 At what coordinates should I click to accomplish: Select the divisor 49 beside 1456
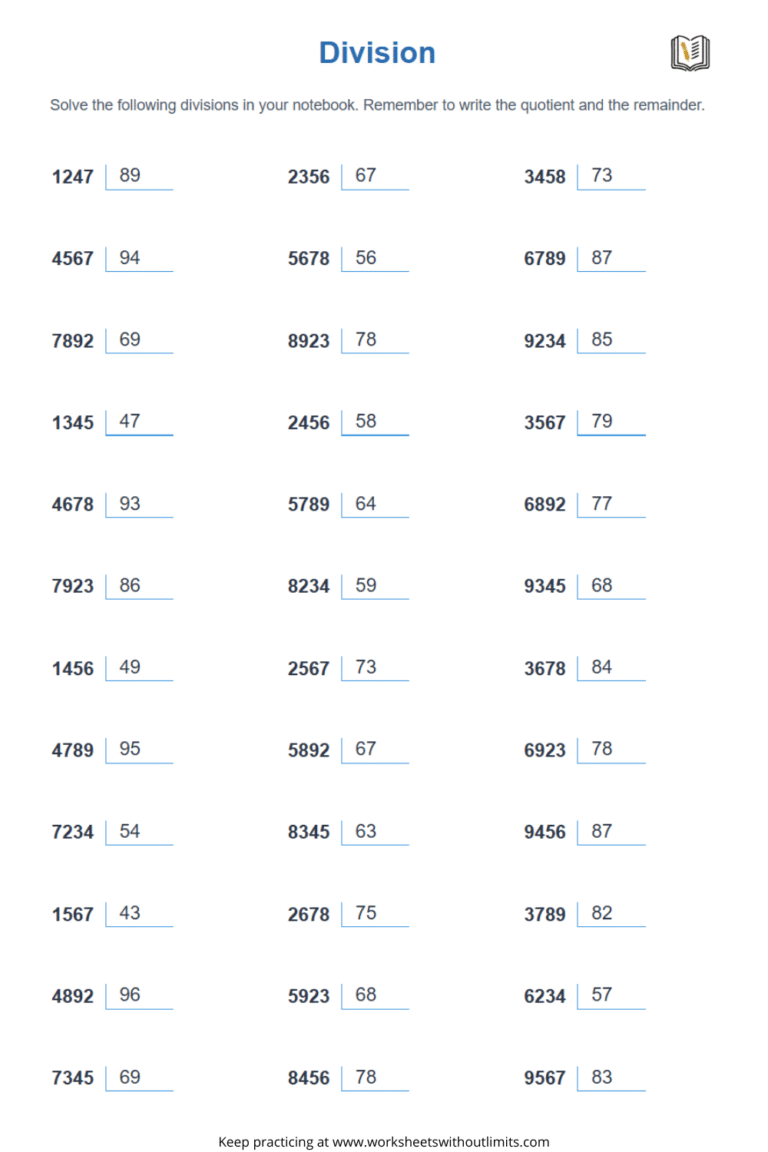tap(130, 668)
